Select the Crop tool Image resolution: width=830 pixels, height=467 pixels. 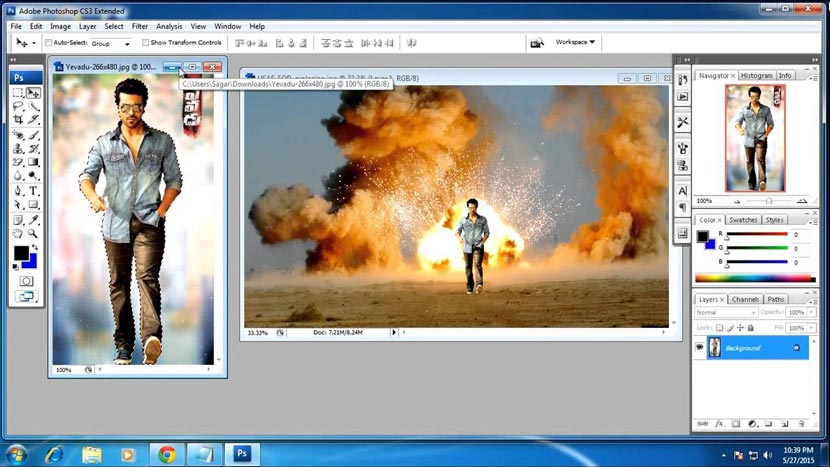pyautogui.click(x=18, y=120)
